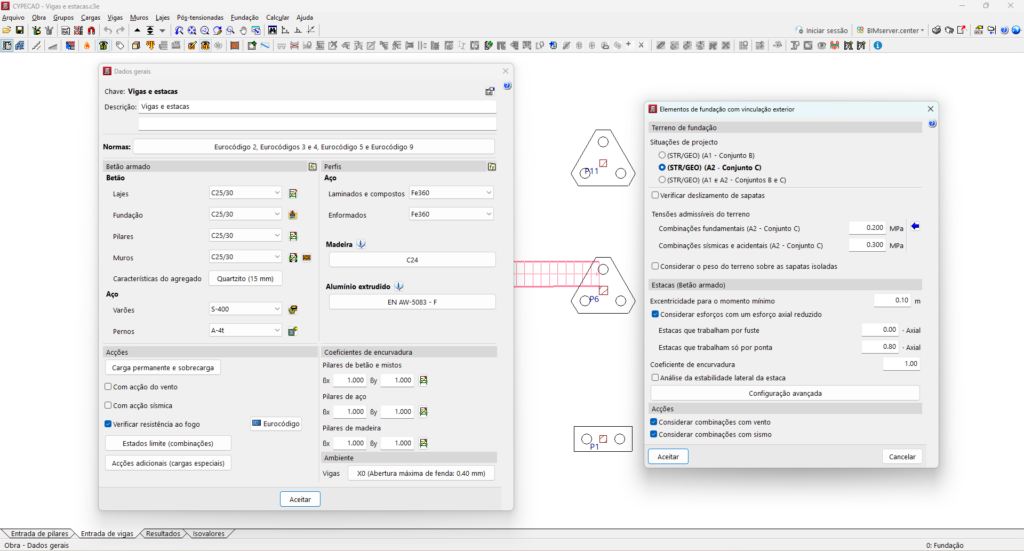This screenshot has height=551, width=1024.
Task: Click the blue info icon in second toolbar
Action: [x=878, y=46]
